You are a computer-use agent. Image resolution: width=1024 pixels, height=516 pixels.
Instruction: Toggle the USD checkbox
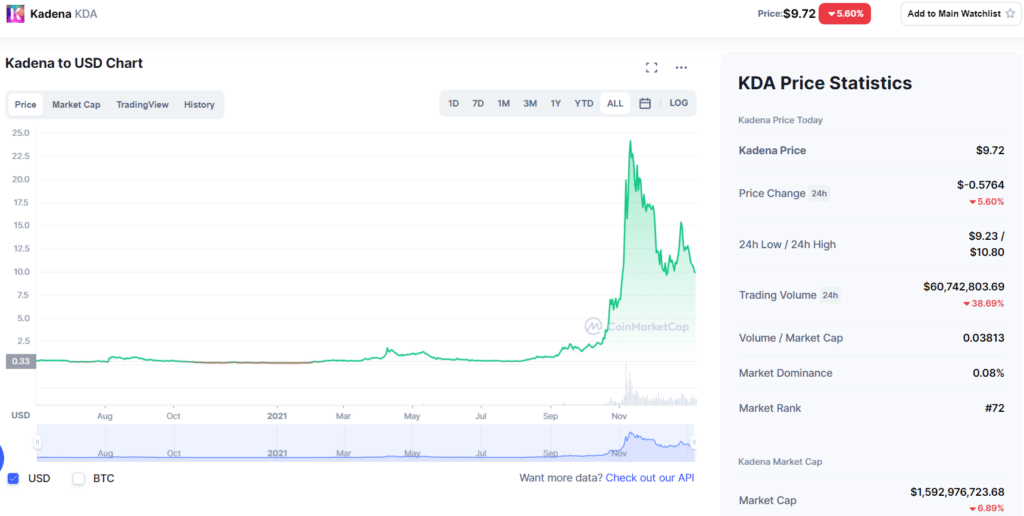pos(13,478)
